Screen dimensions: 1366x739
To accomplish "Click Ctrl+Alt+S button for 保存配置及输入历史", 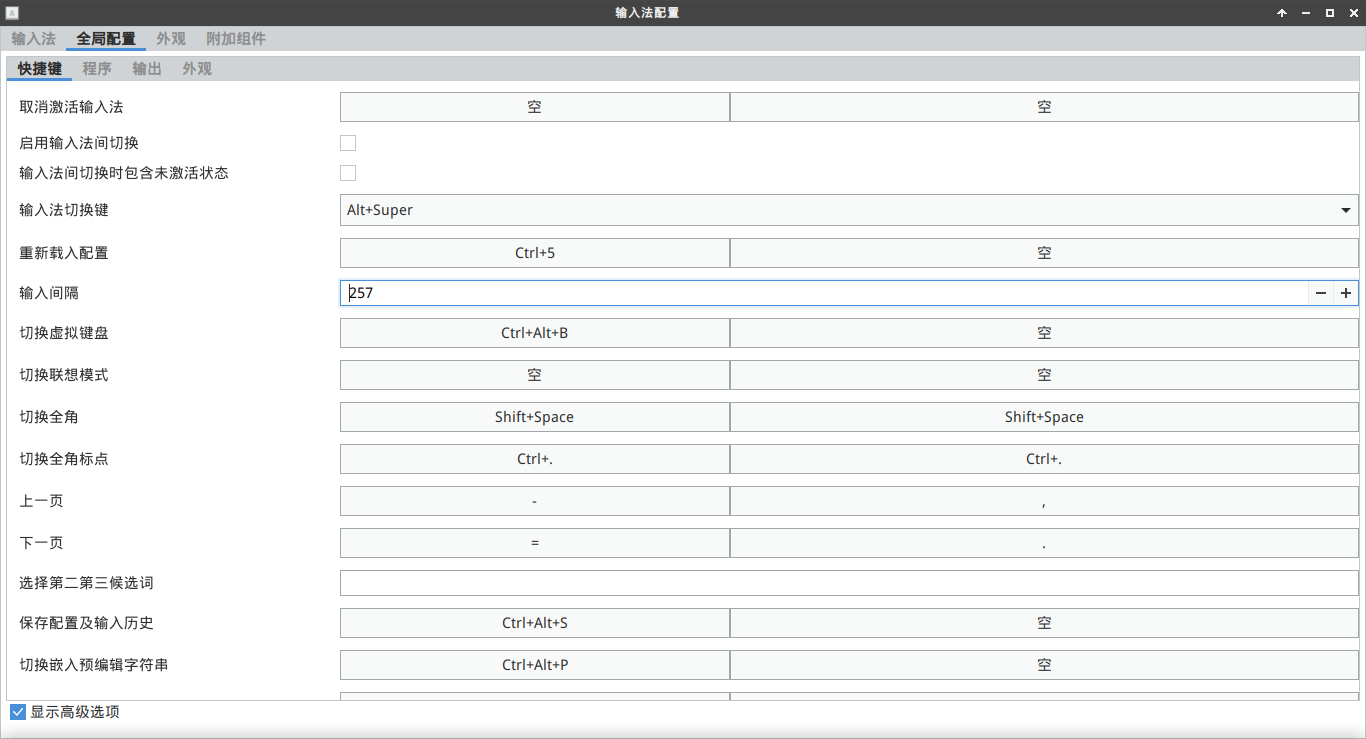I will coord(535,623).
